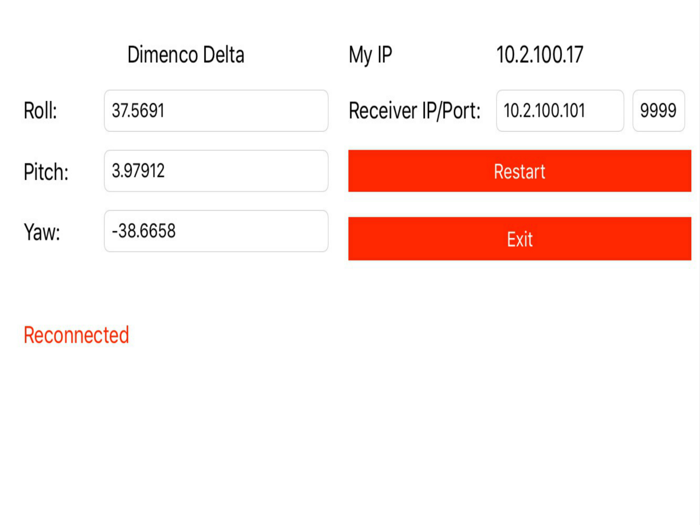This screenshot has height=525, width=700.
Task: Click the My IP label
Action: pyautogui.click(x=370, y=55)
